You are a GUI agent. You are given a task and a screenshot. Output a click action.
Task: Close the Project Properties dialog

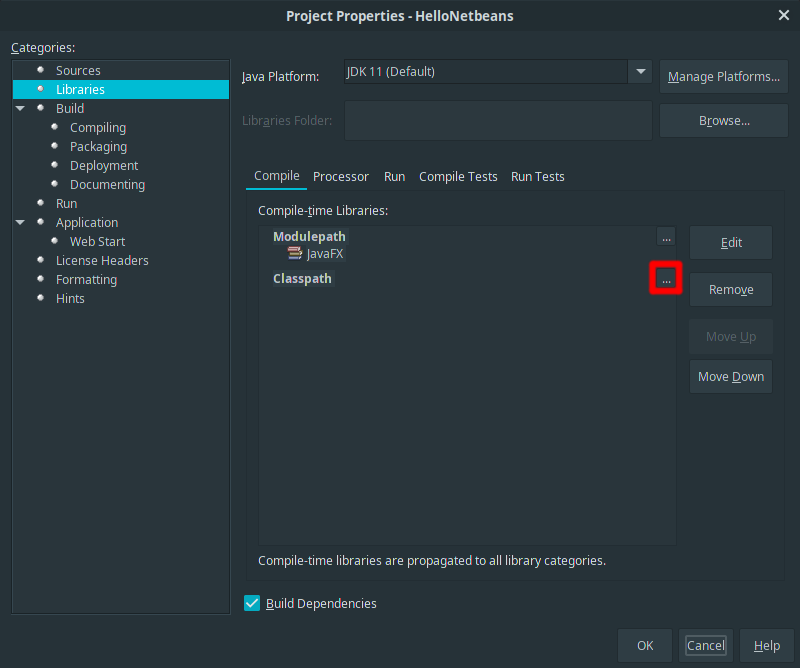783,15
